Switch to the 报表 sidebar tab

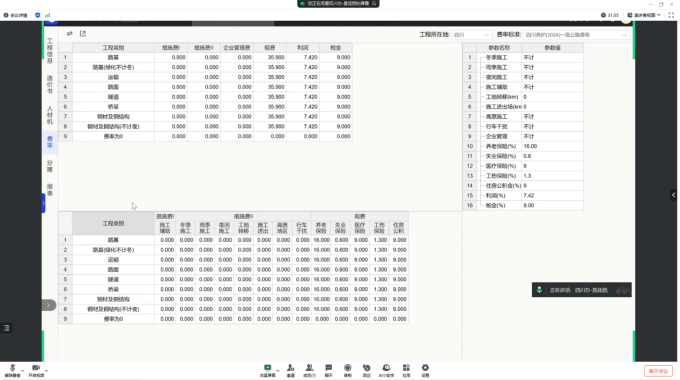pyautogui.click(x=50, y=190)
